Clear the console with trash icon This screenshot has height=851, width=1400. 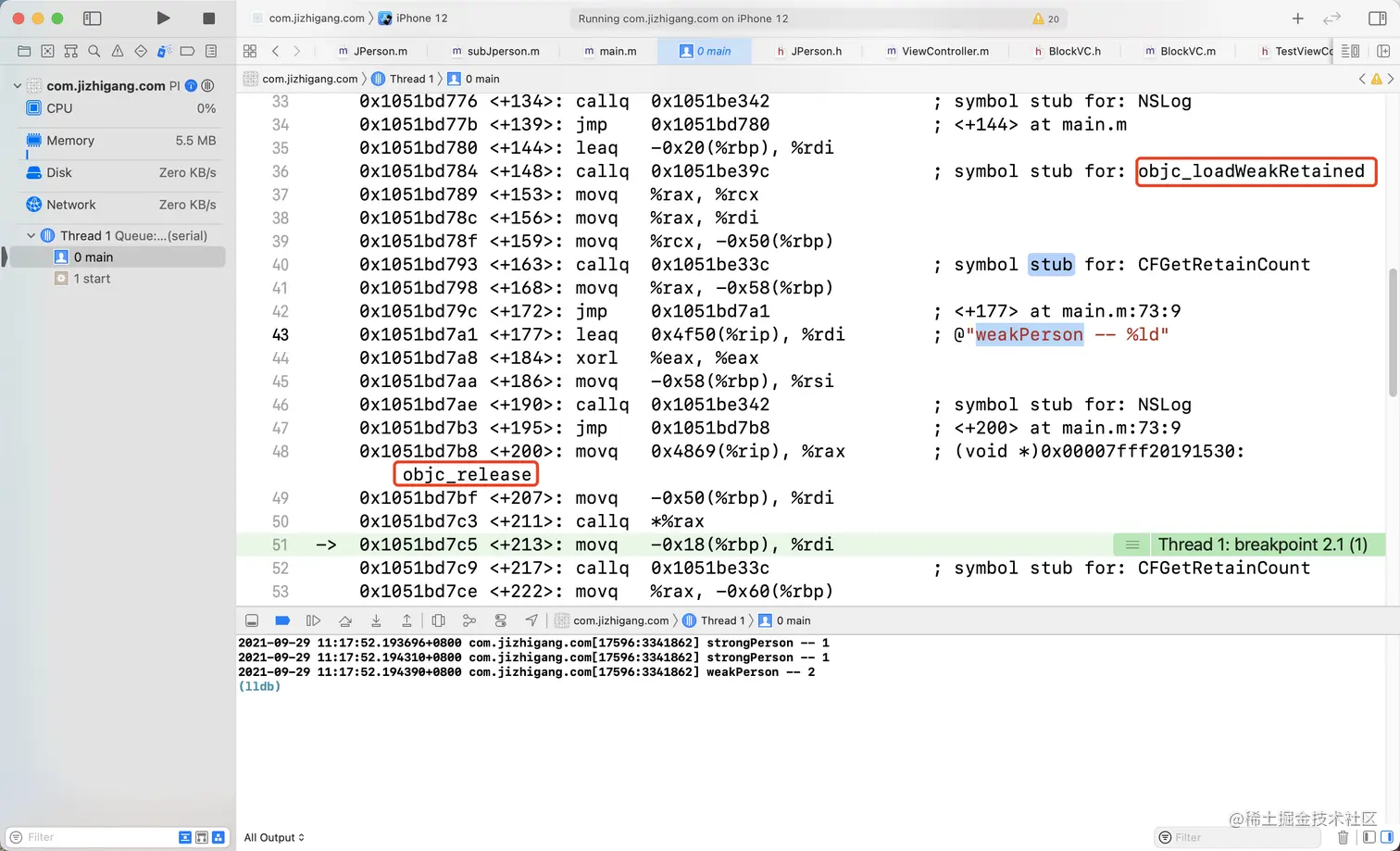click(x=1344, y=837)
